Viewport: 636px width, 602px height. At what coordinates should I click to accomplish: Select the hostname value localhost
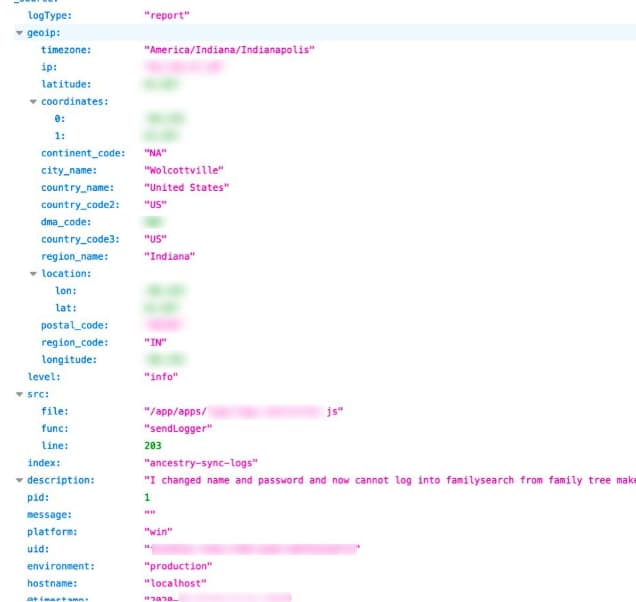click(175, 583)
